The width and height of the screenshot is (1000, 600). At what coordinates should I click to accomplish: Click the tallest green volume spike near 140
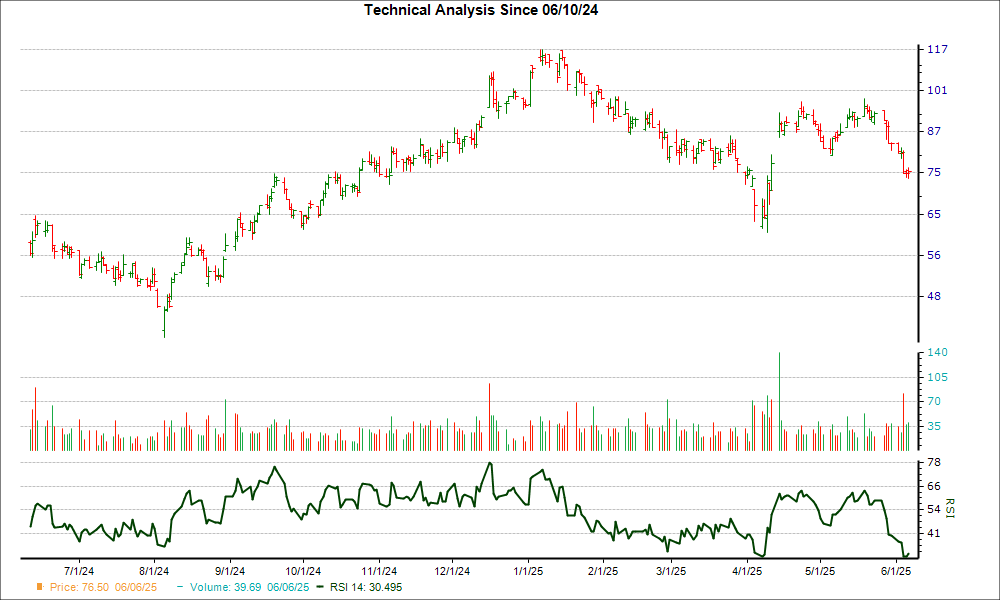pos(779,402)
